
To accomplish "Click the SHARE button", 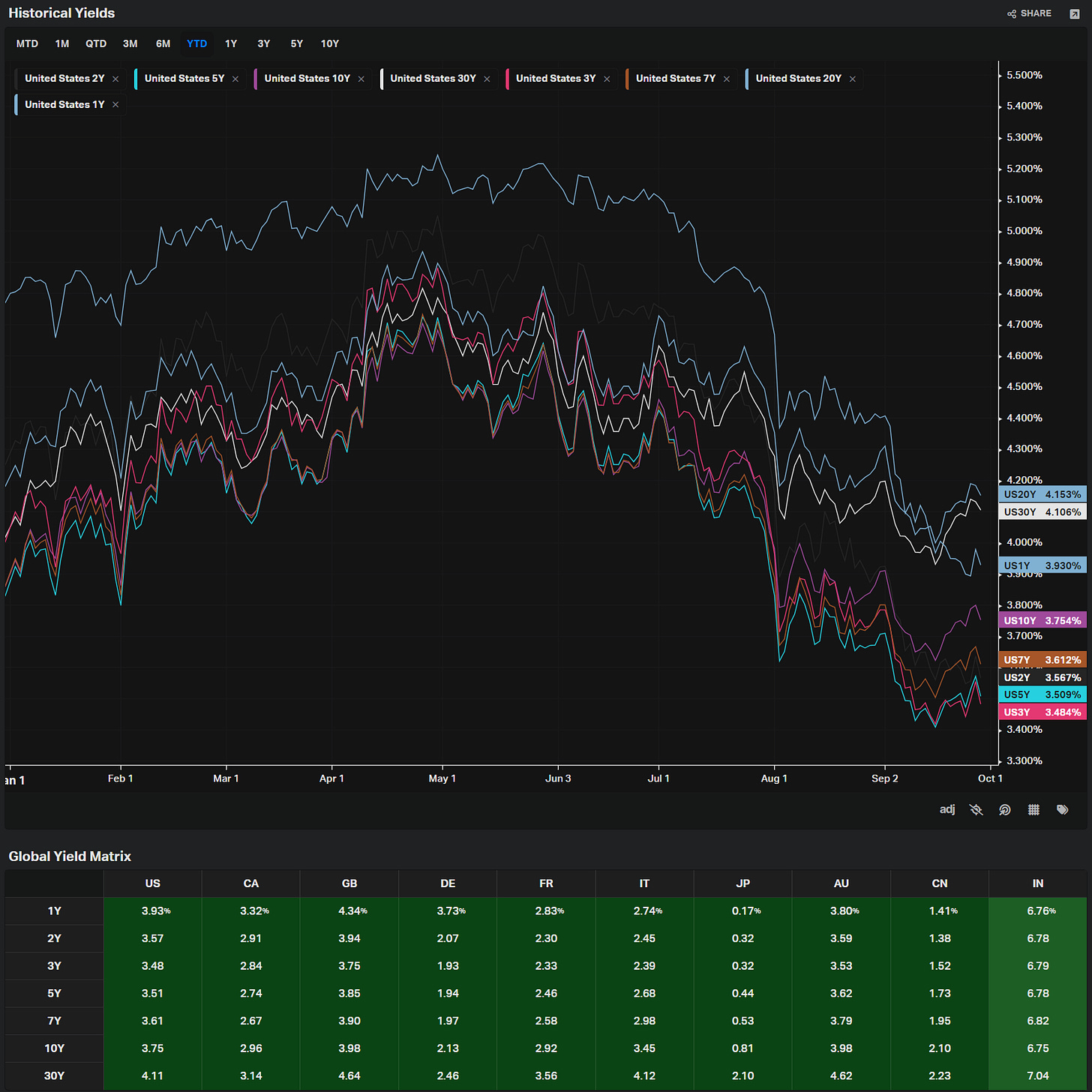I will [1030, 13].
